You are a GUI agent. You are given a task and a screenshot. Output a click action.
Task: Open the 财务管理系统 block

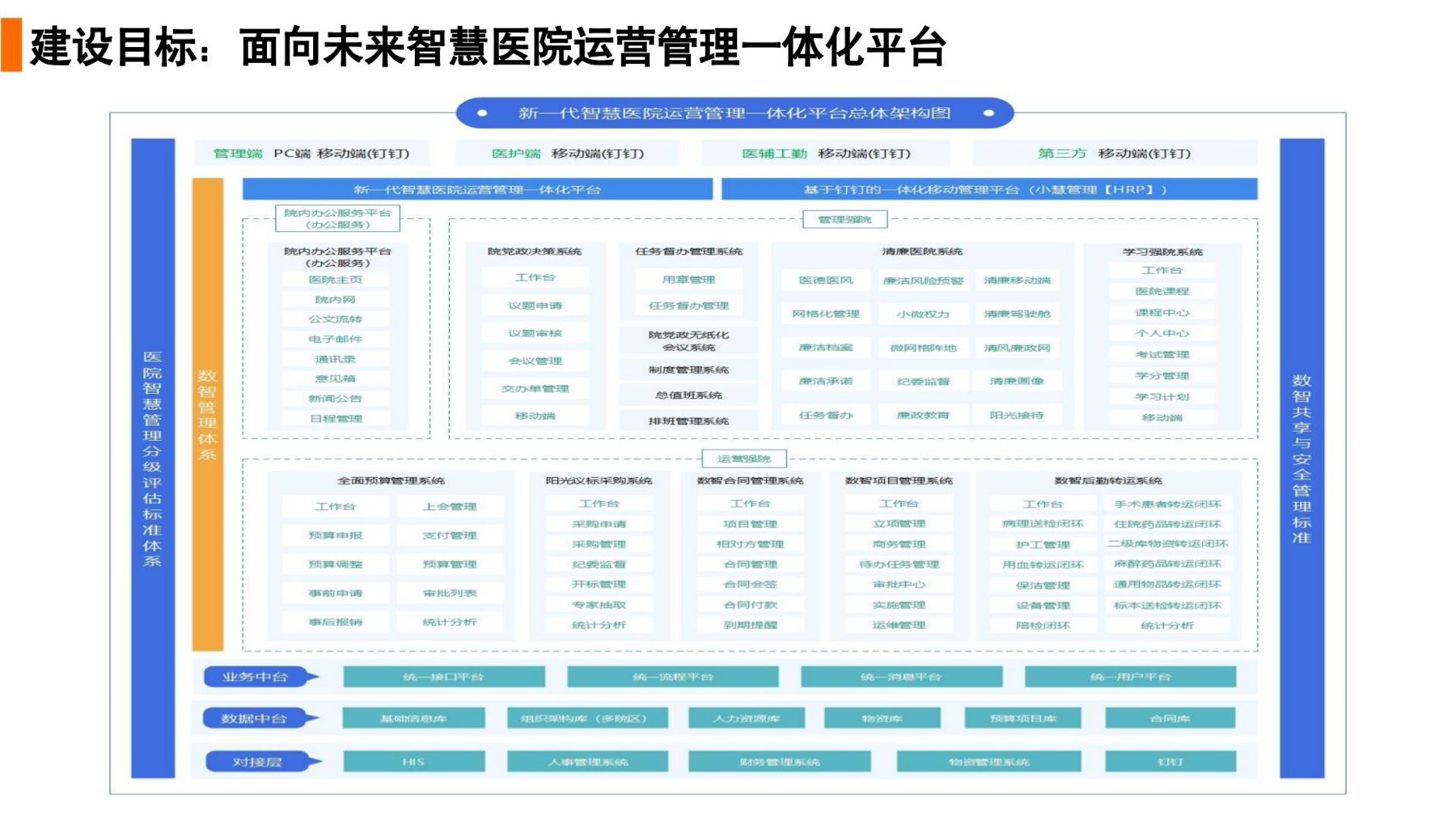(780, 762)
